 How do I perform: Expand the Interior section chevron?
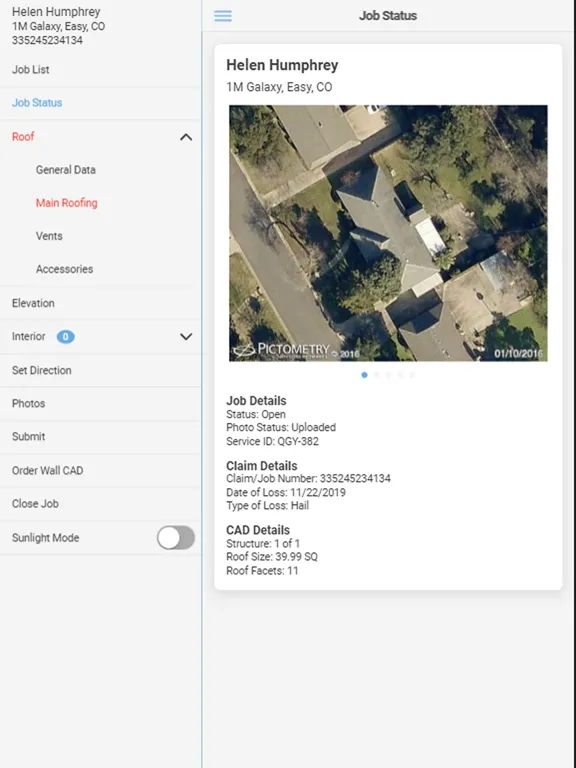point(186,336)
